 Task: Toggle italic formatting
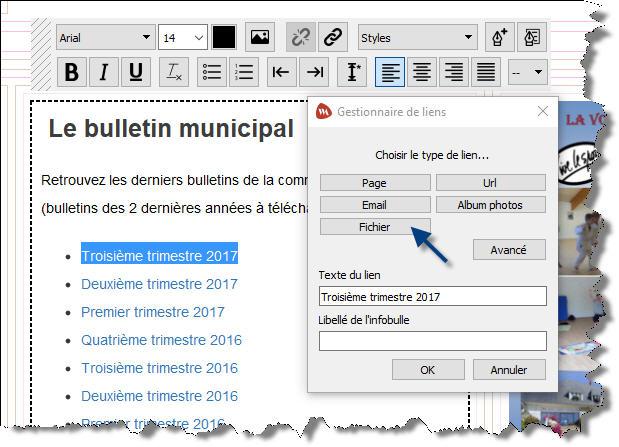pos(103,72)
